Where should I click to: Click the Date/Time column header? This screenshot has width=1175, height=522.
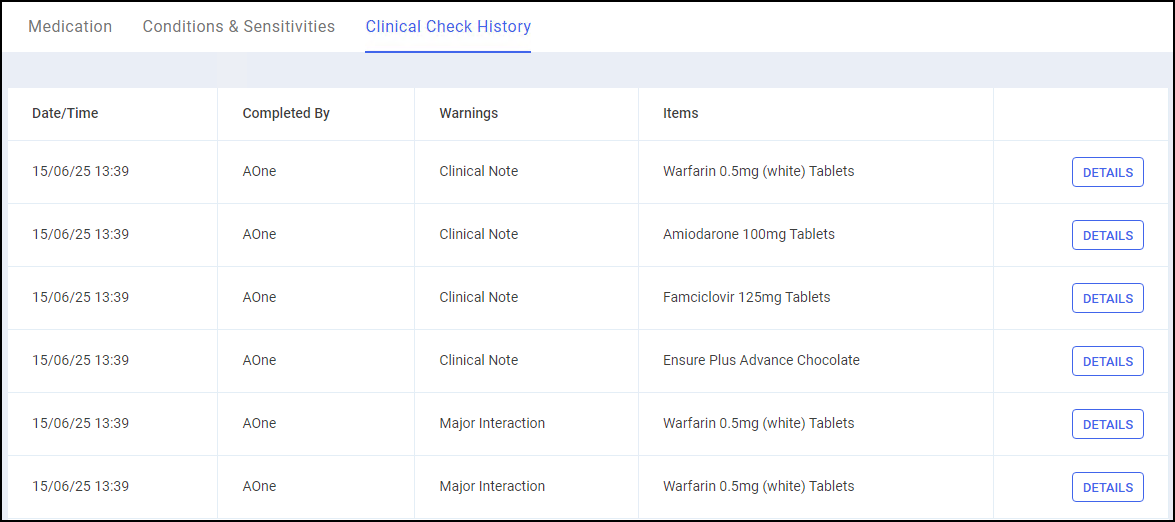tap(65, 113)
